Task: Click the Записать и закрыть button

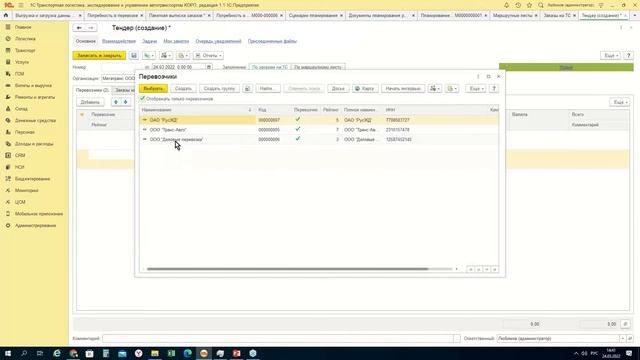Action: click(99, 56)
